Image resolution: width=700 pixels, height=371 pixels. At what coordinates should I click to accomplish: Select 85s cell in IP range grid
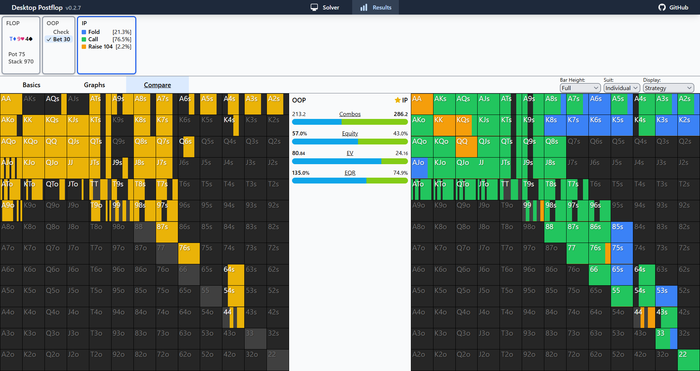622,232
